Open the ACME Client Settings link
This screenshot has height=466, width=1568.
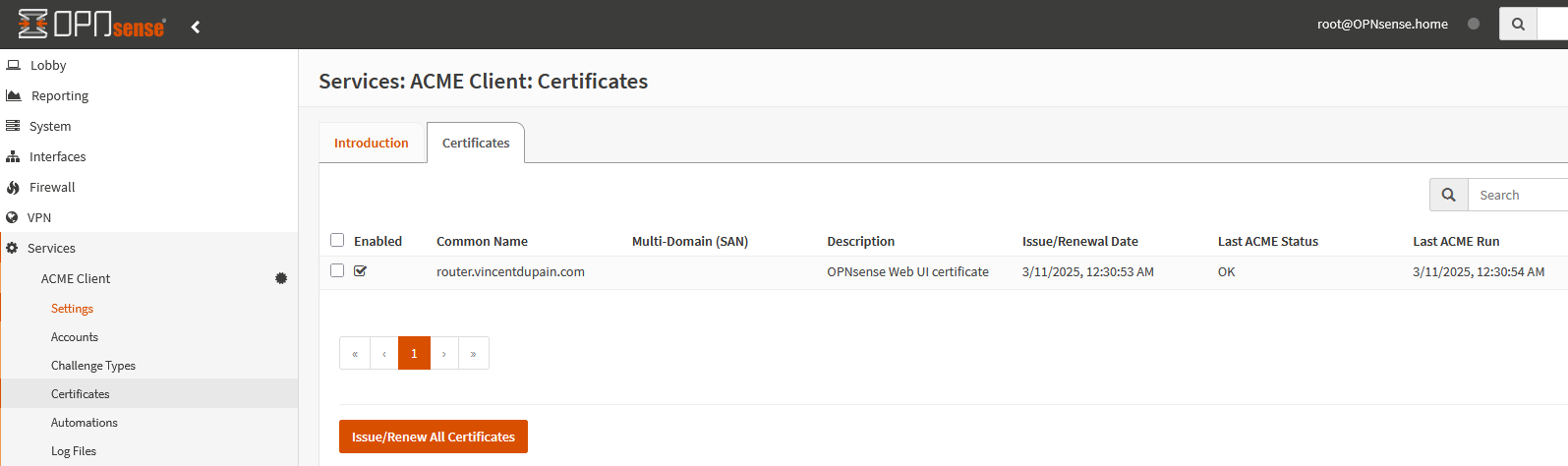[x=72, y=308]
